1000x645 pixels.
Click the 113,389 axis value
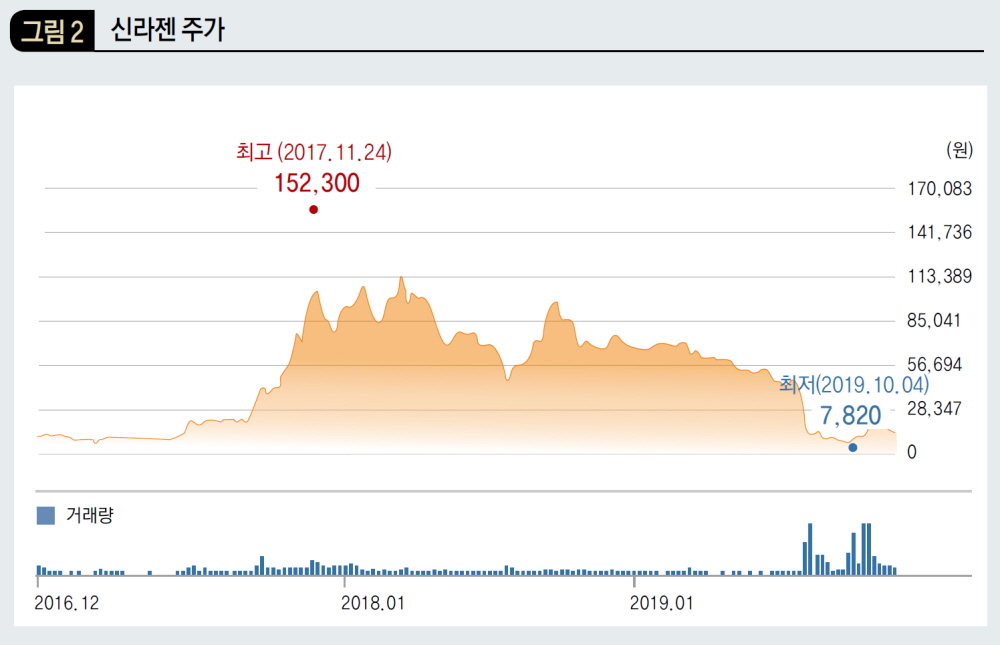(939, 276)
